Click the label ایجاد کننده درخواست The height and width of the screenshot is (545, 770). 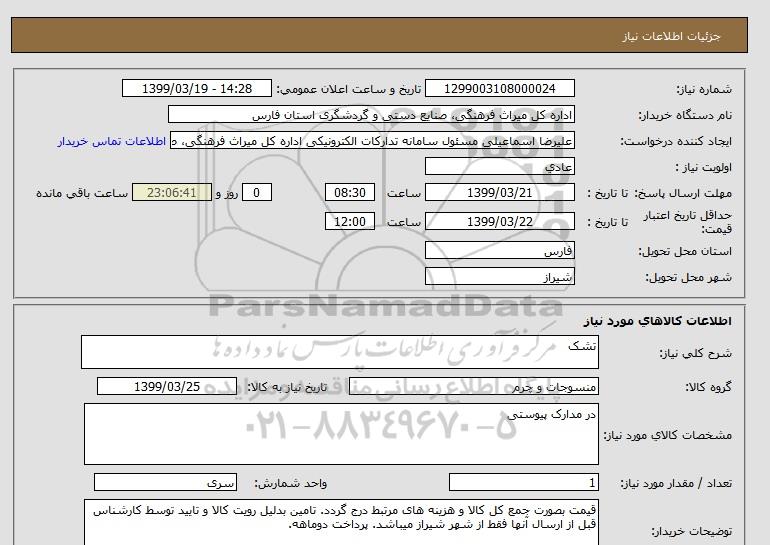676,141
